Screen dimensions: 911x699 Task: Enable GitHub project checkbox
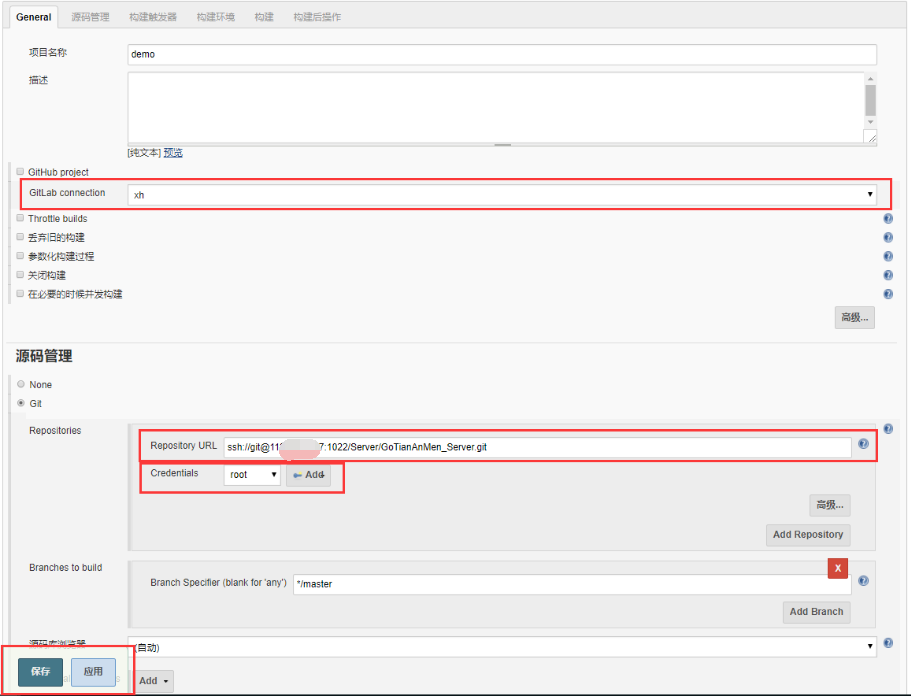coord(20,172)
